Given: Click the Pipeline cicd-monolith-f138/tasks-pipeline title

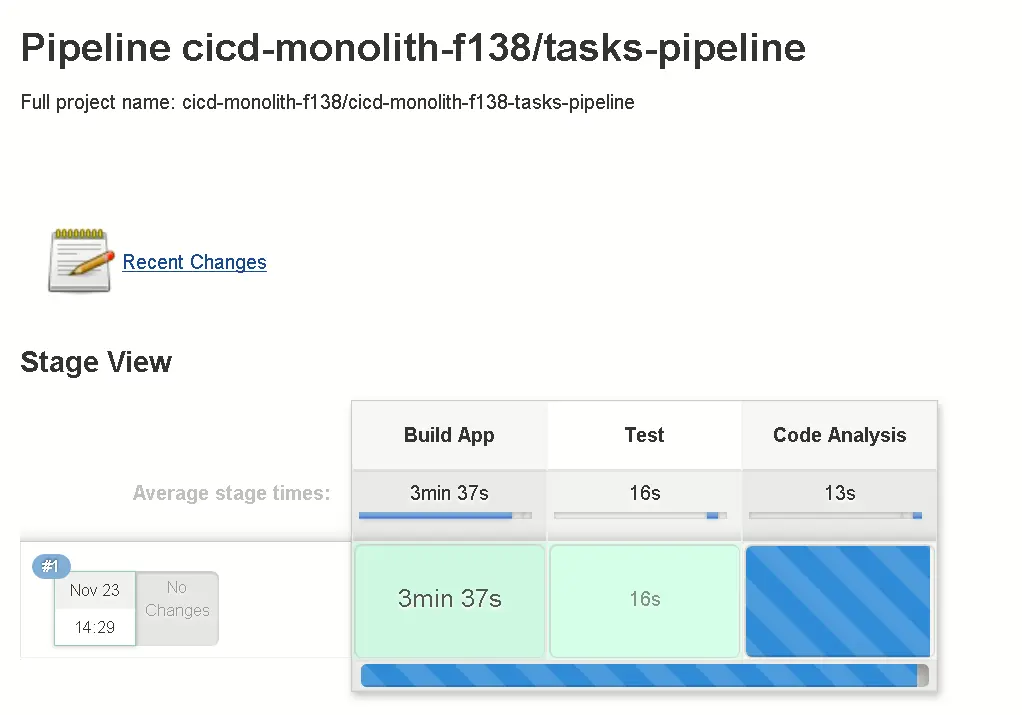Looking at the screenshot, I should (413, 48).
